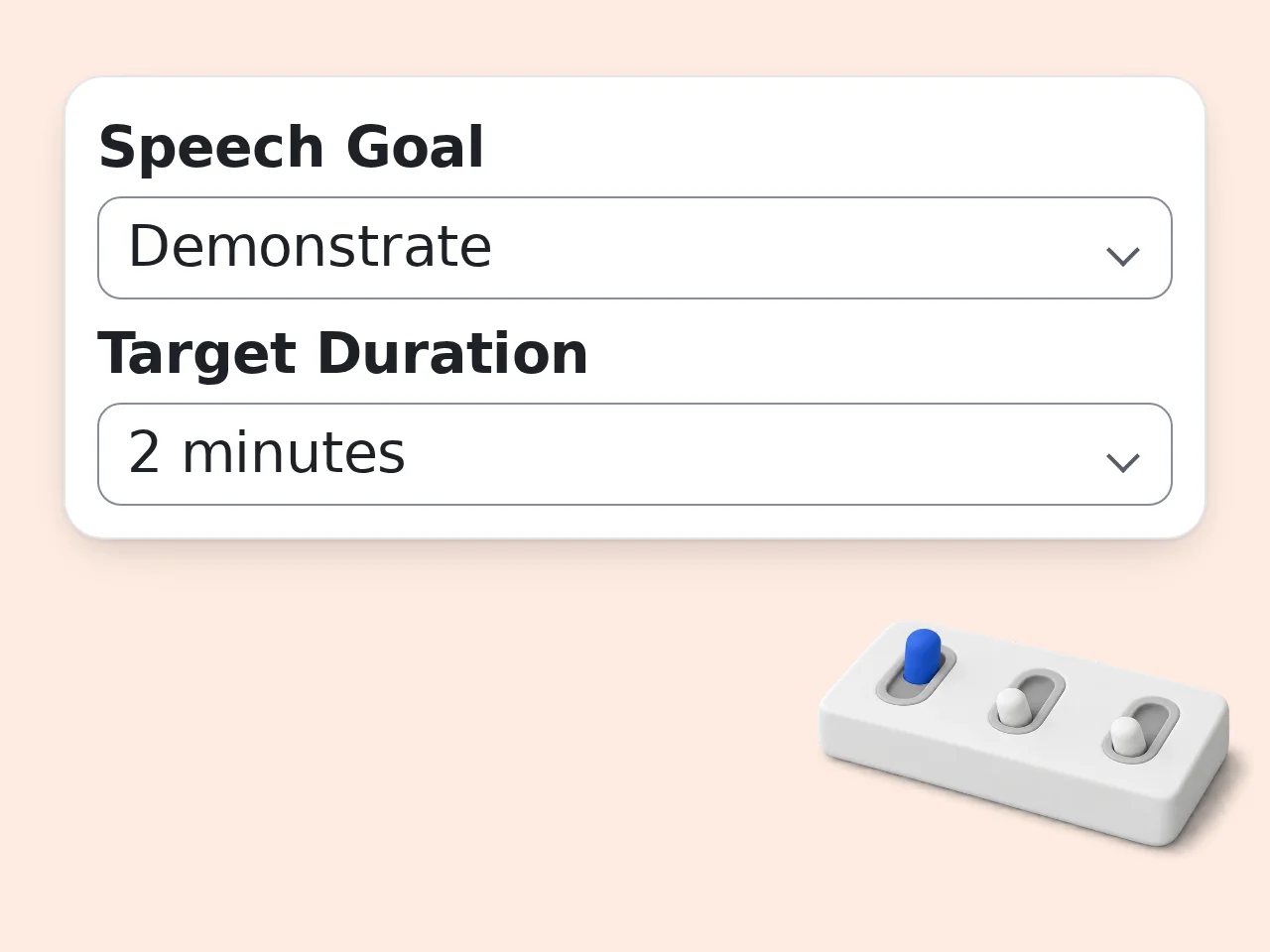This screenshot has height=952, width=1270.
Task: Flip the rightmost white toggle switch
Action: (1141, 730)
